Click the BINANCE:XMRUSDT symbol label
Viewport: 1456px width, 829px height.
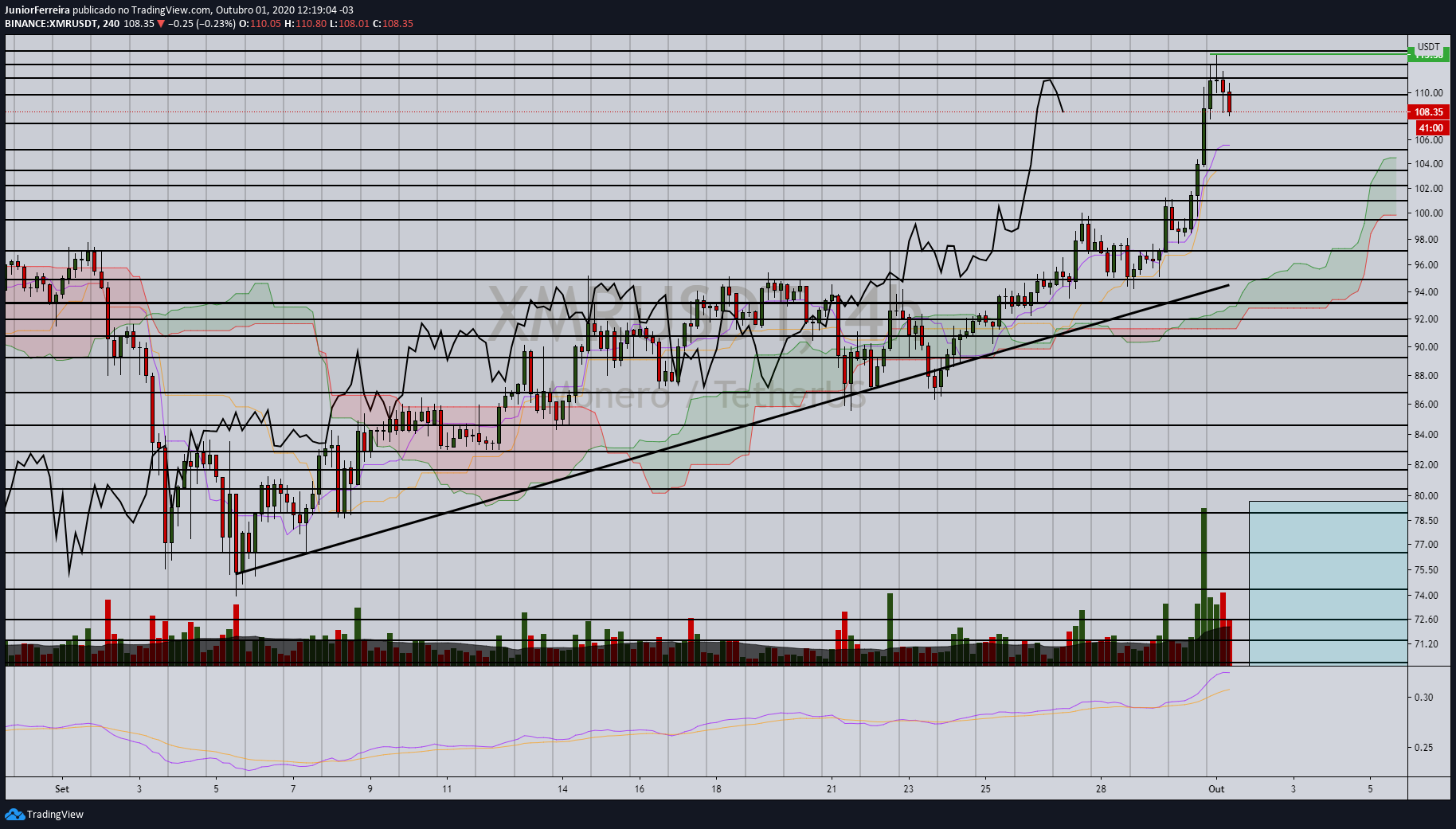[x=51, y=23]
